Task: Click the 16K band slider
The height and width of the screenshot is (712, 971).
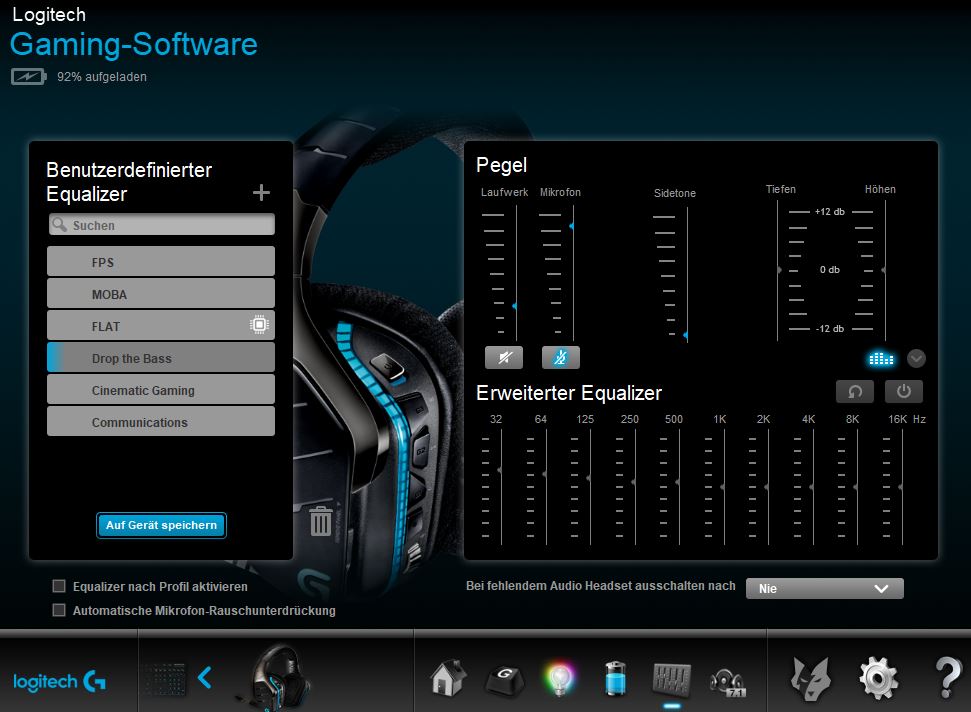Action: tap(900, 487)
